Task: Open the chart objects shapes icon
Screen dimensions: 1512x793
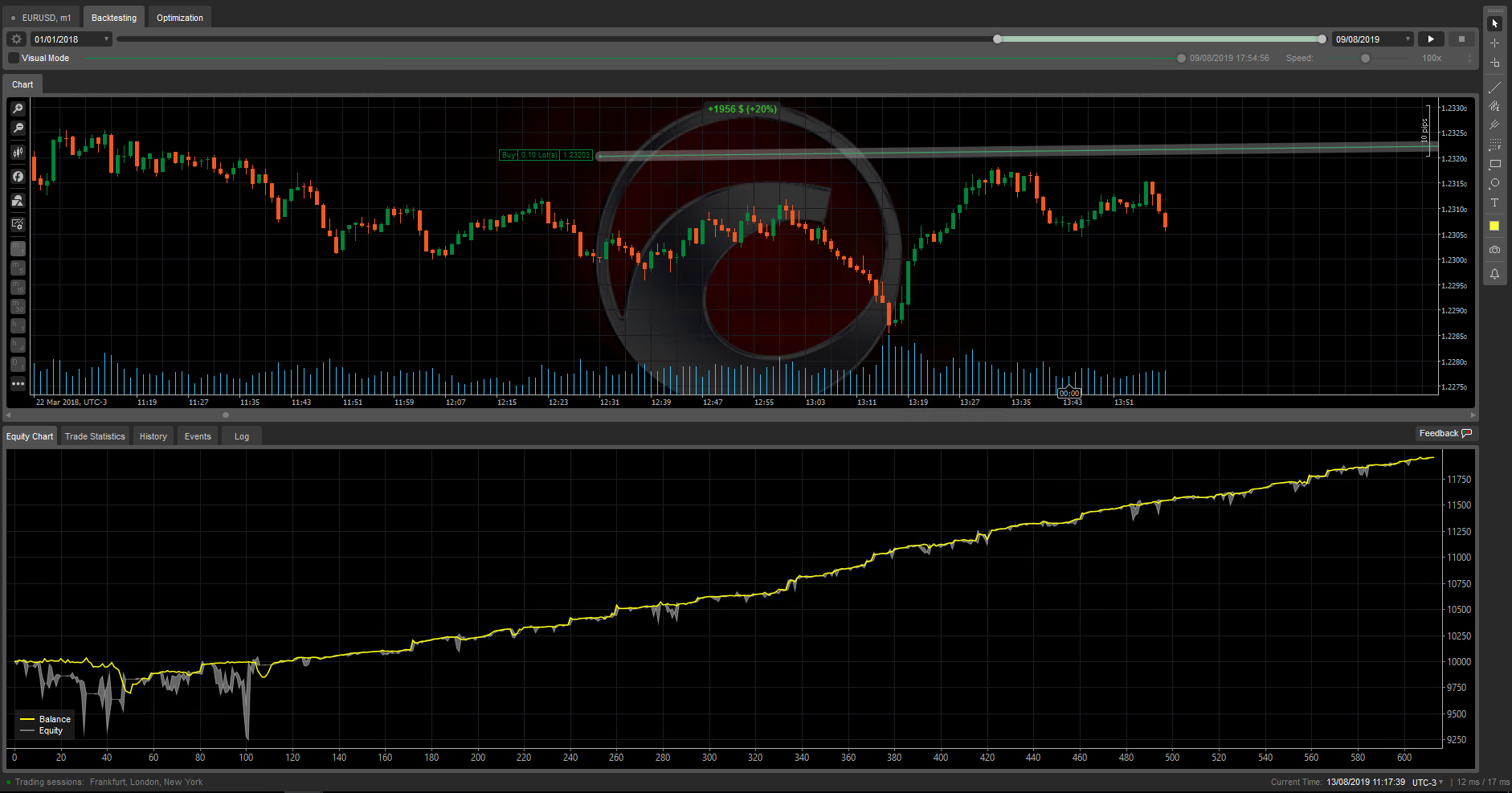Action: coord(18,200)
